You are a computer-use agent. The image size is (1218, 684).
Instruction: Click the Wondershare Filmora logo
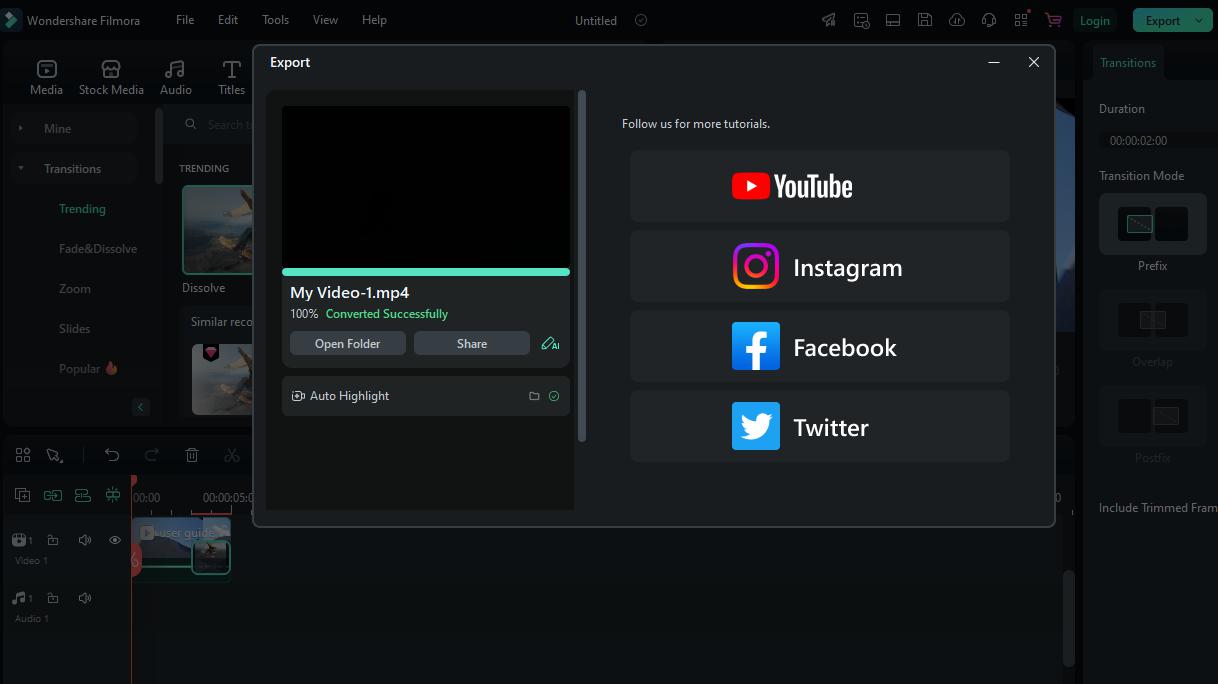11,20
